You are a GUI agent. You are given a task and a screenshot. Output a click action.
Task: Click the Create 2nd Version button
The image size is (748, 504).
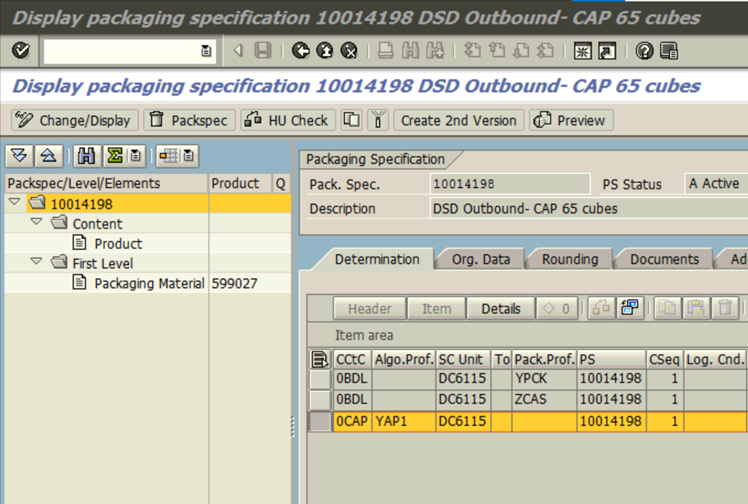coord(458,120)
